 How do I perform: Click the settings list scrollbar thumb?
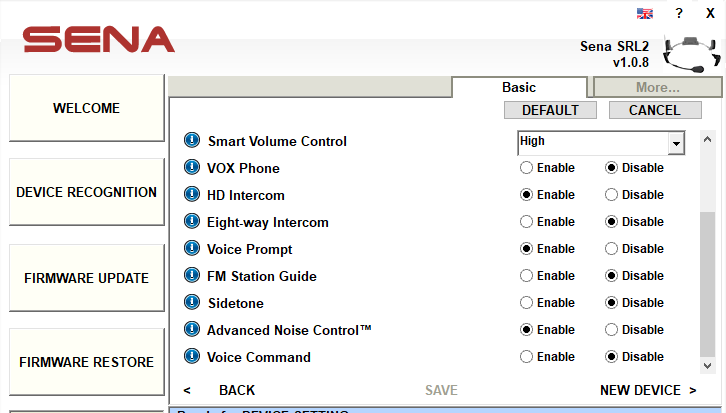click(707, 285)
